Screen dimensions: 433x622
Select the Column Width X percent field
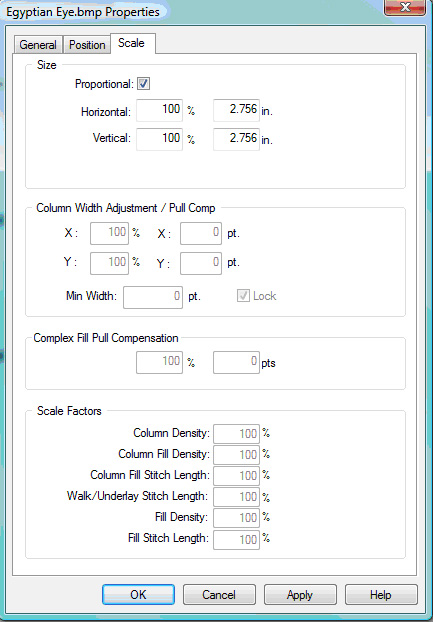pyautogui.click(x=109, y=233)
